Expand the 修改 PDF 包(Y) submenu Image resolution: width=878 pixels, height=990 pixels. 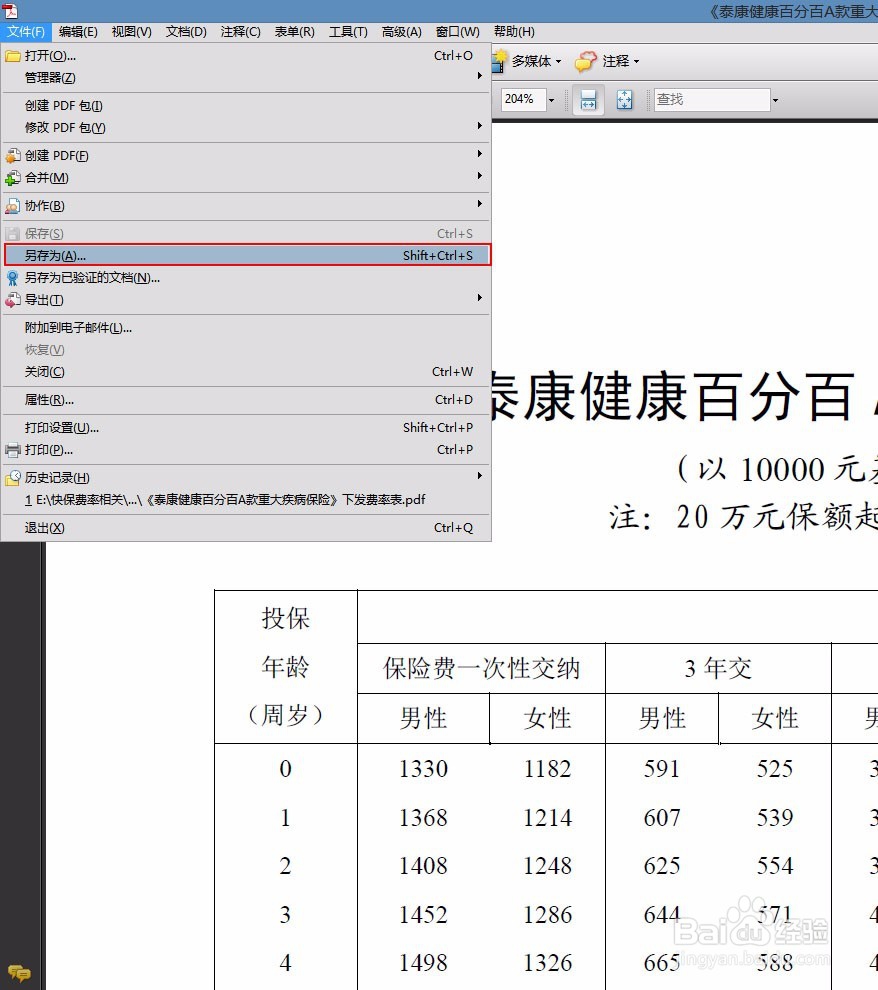[x=246, y=128]
